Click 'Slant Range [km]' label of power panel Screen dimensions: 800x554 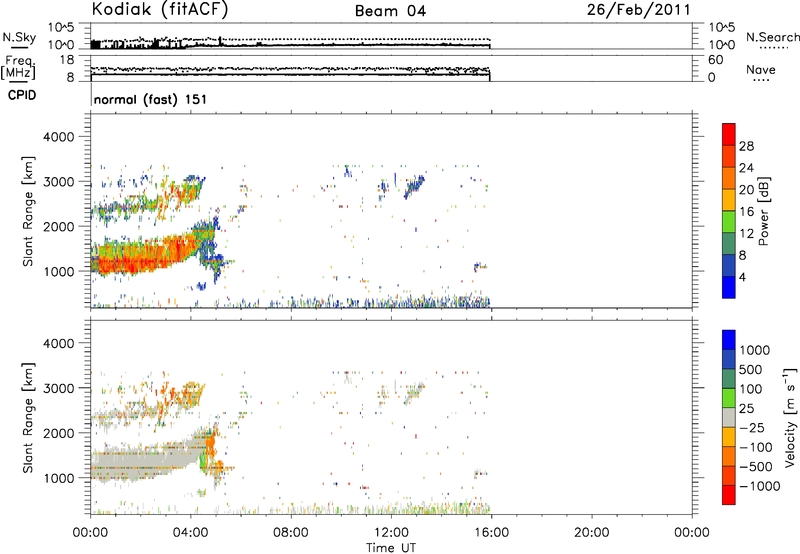pyautogui.click(x=28, y=211)
